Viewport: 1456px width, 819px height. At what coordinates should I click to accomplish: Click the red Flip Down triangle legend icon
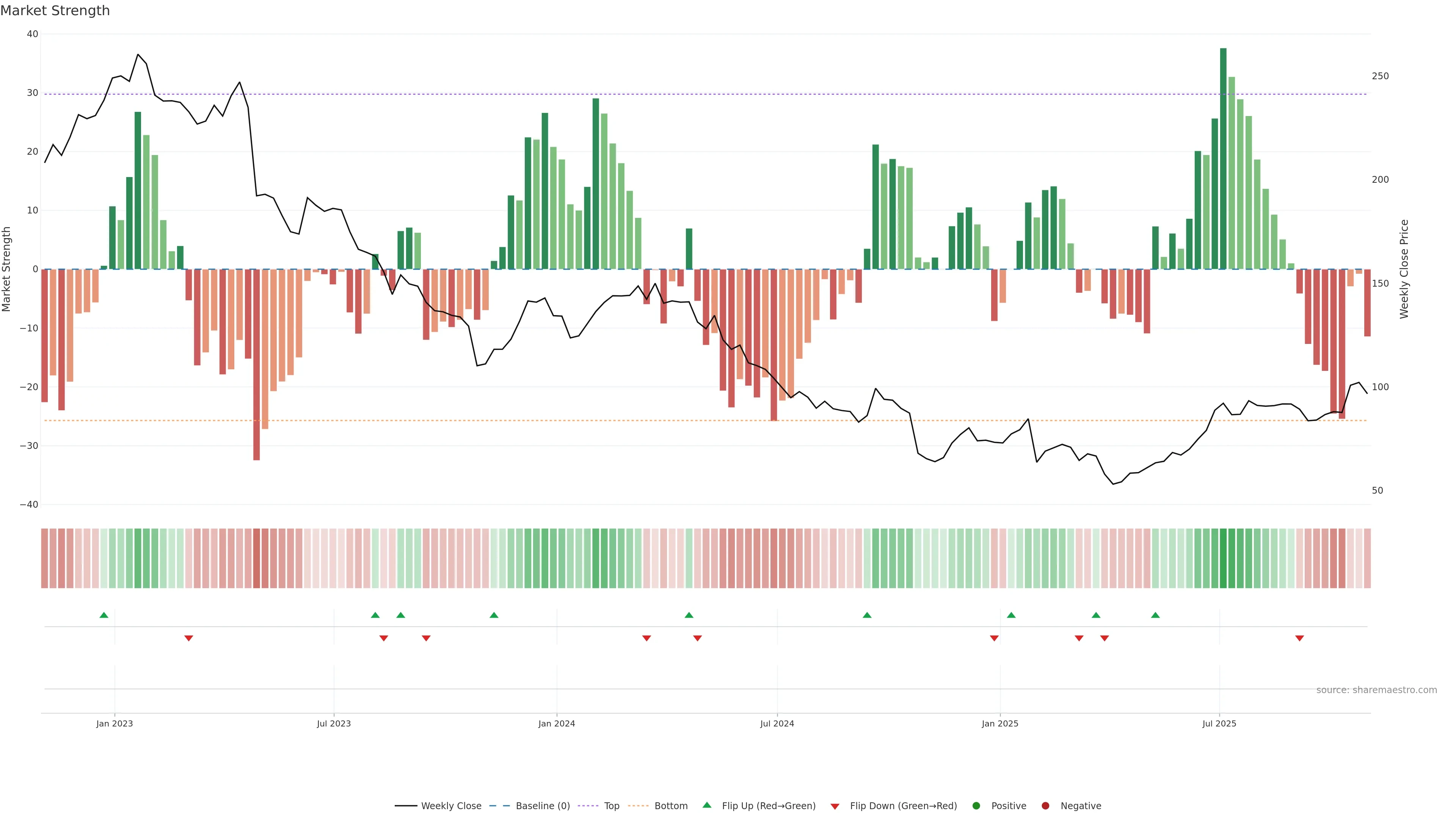click(835, 806)
